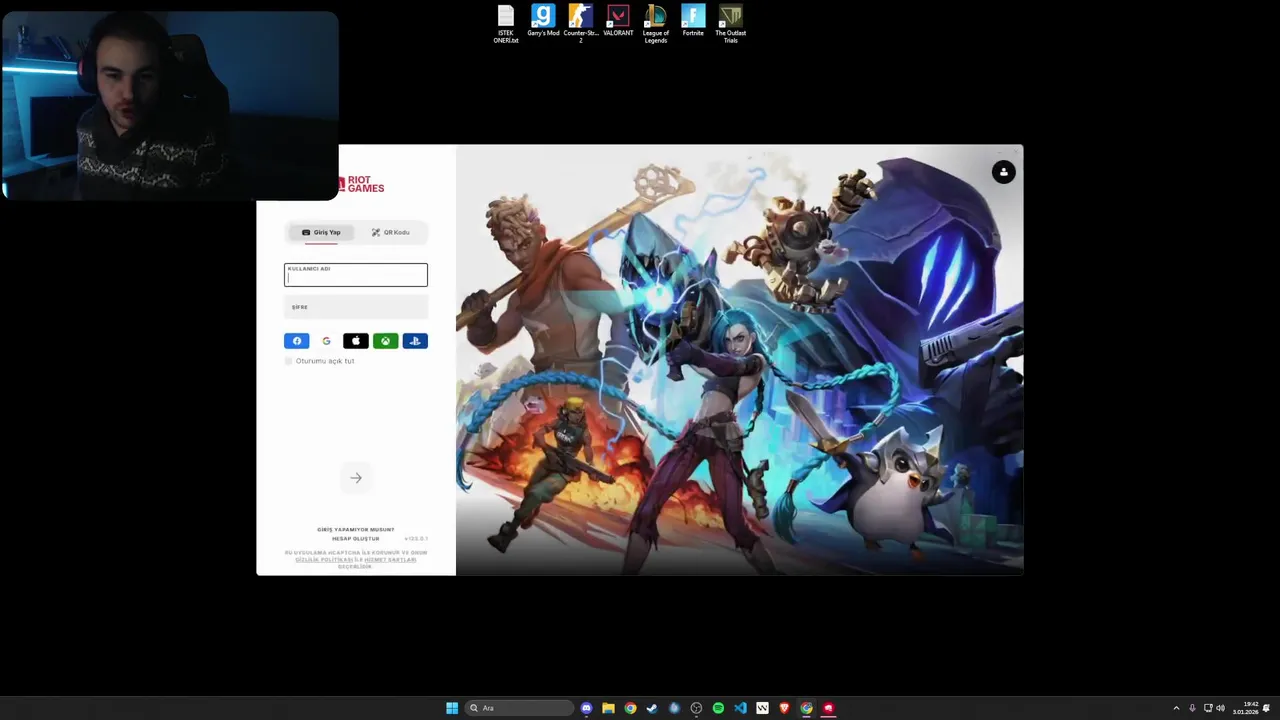Image resolution: width=1280 pixels, height=720 pixels.
Task: Show hidden system tray icons
Action: coord(1176,708)
